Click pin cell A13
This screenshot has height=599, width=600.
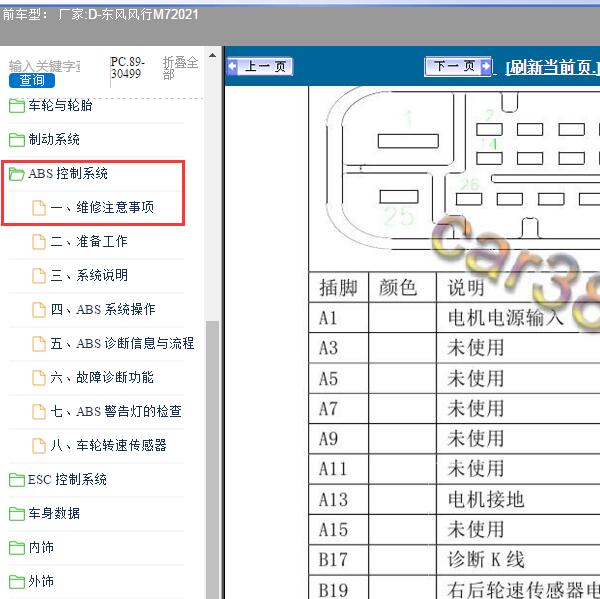(x=338, y=499)
